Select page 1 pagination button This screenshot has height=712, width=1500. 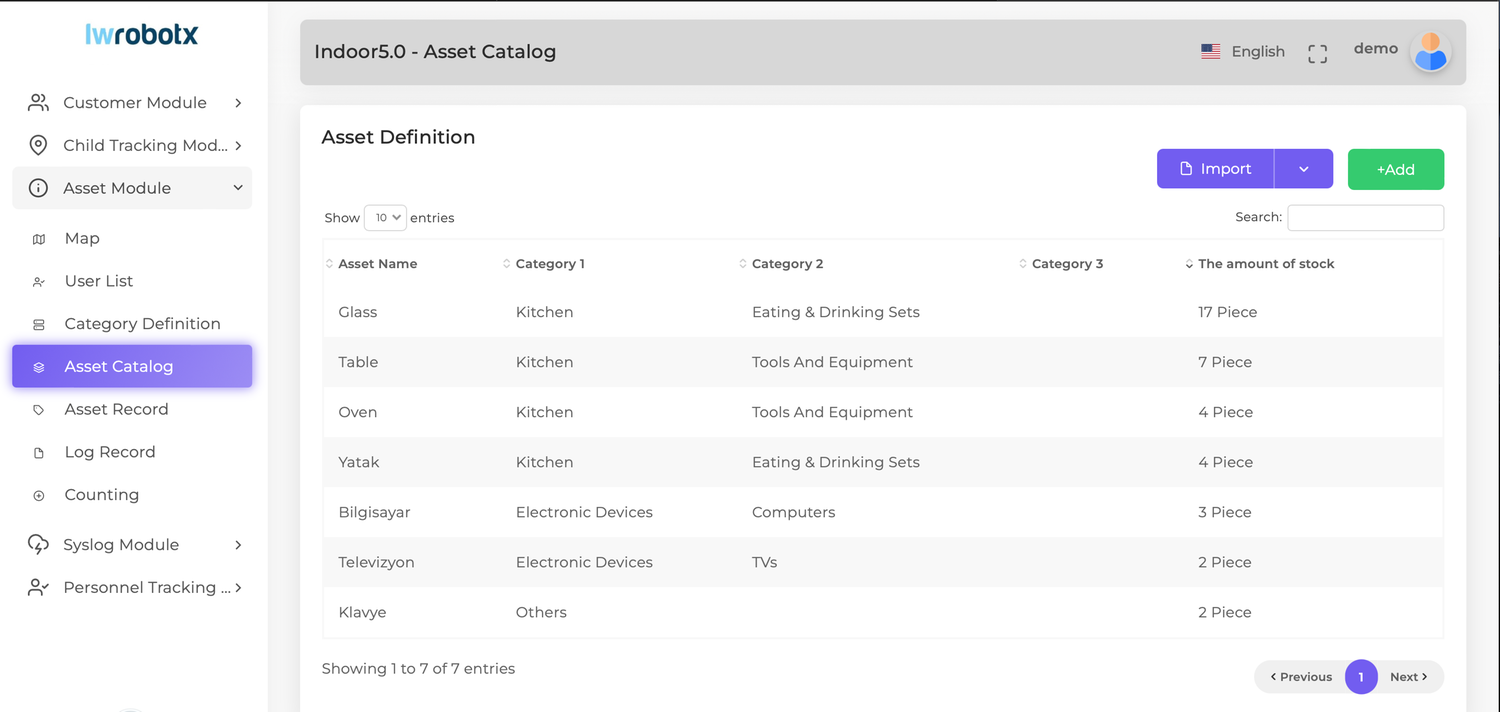click(x=1361, y=677)
